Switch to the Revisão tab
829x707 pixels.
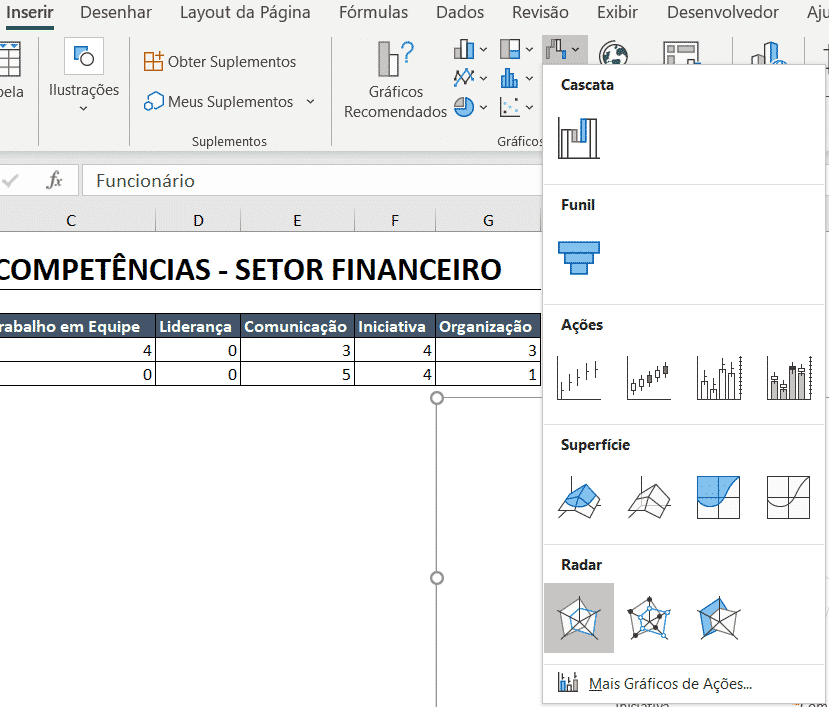540,13
